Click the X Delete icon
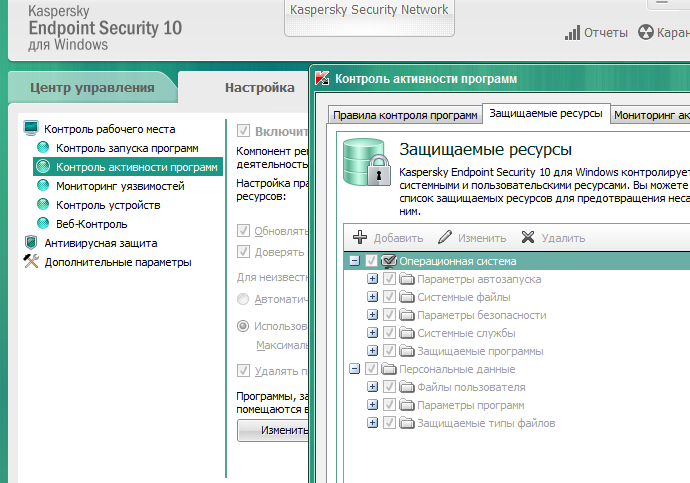The width and height of the screenshot is (690, 483). (x=528, y=238)
